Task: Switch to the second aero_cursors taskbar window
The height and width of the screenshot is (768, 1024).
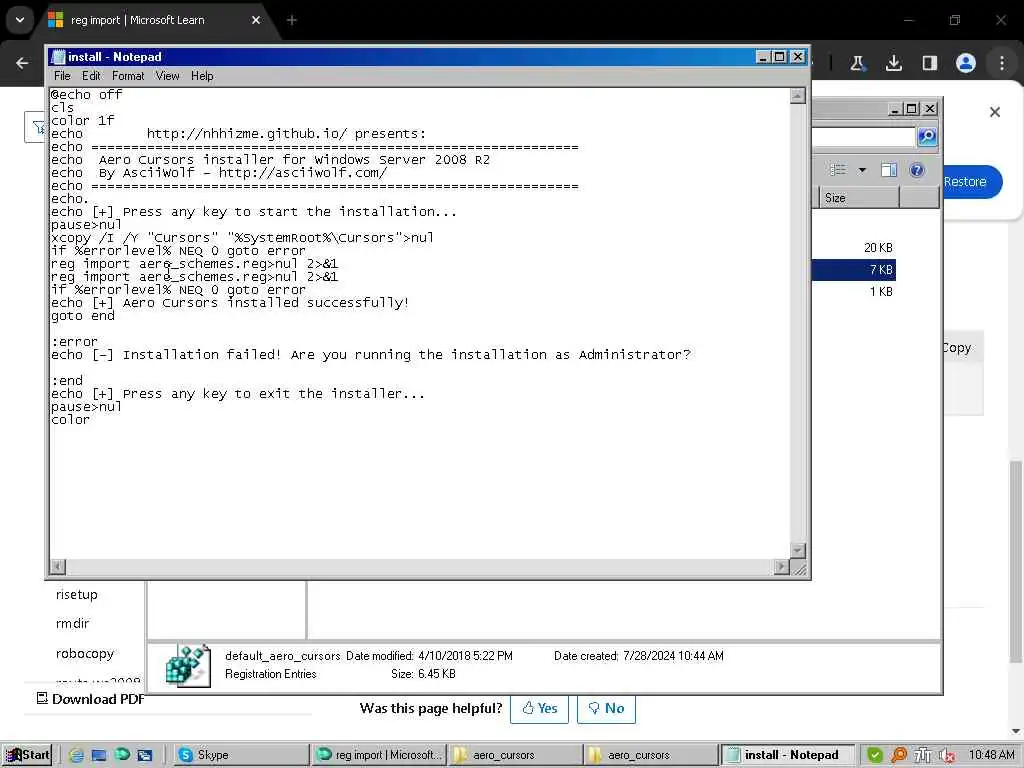Action: point(650,756)
